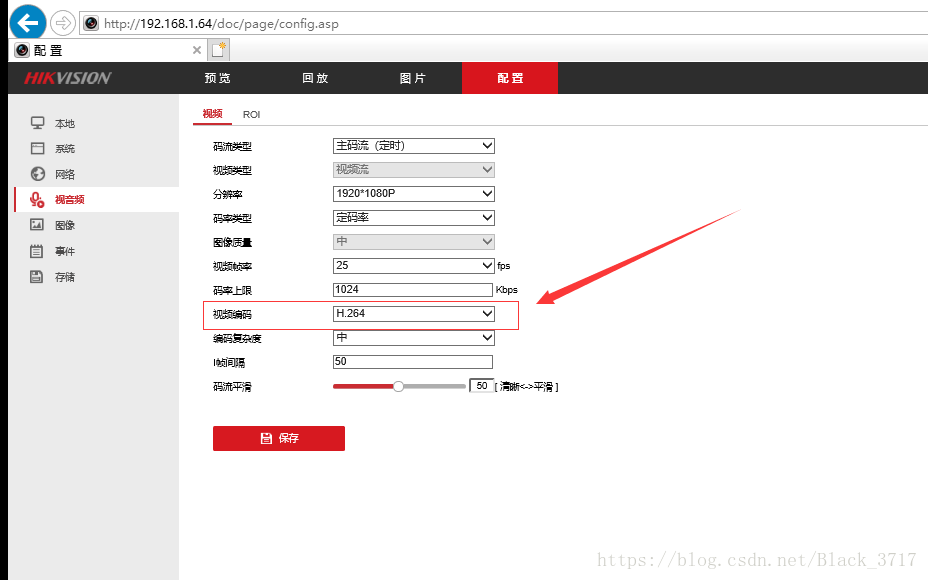Expand the 码率类型 dropdown
This screenshot has height=580, width=928.
click(414, 218)
